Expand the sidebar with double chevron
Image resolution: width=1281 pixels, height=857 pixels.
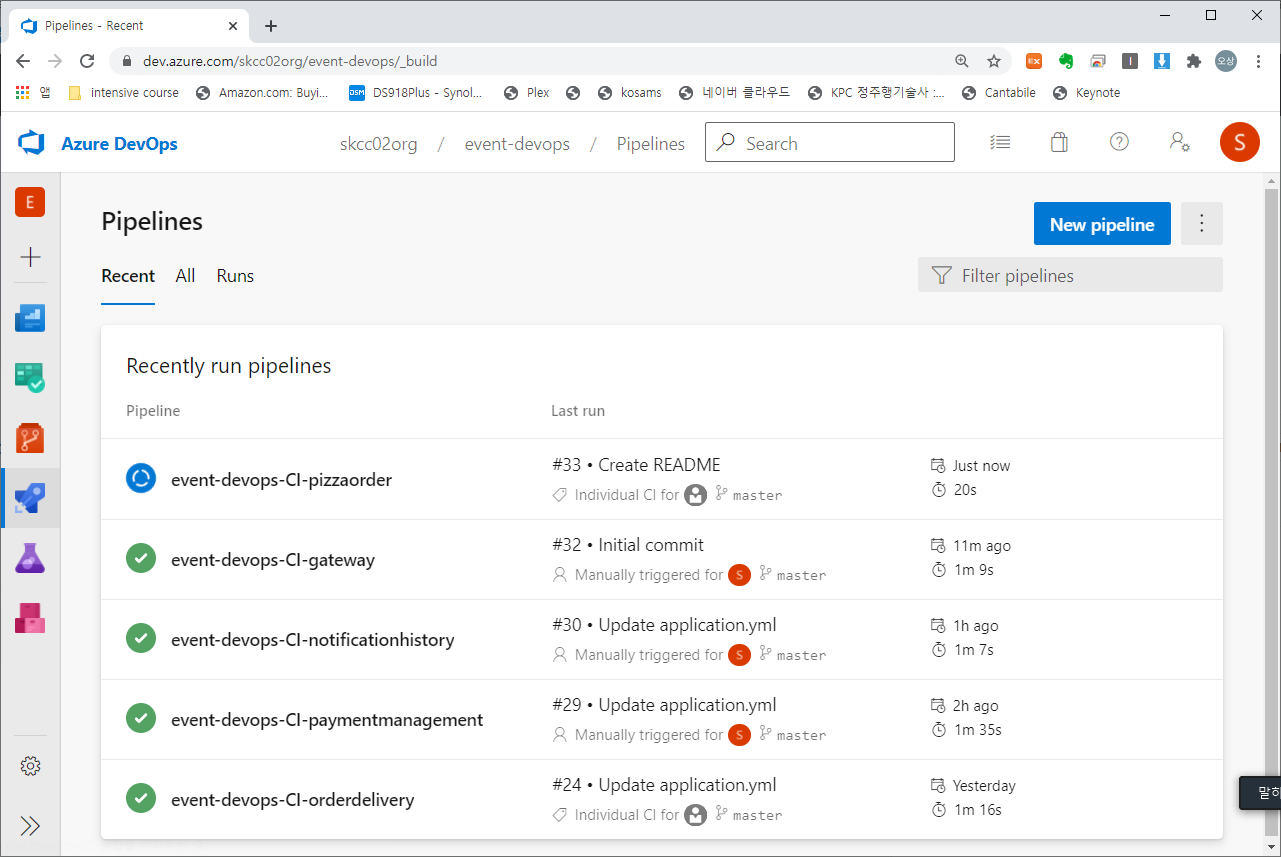[30, 826]
